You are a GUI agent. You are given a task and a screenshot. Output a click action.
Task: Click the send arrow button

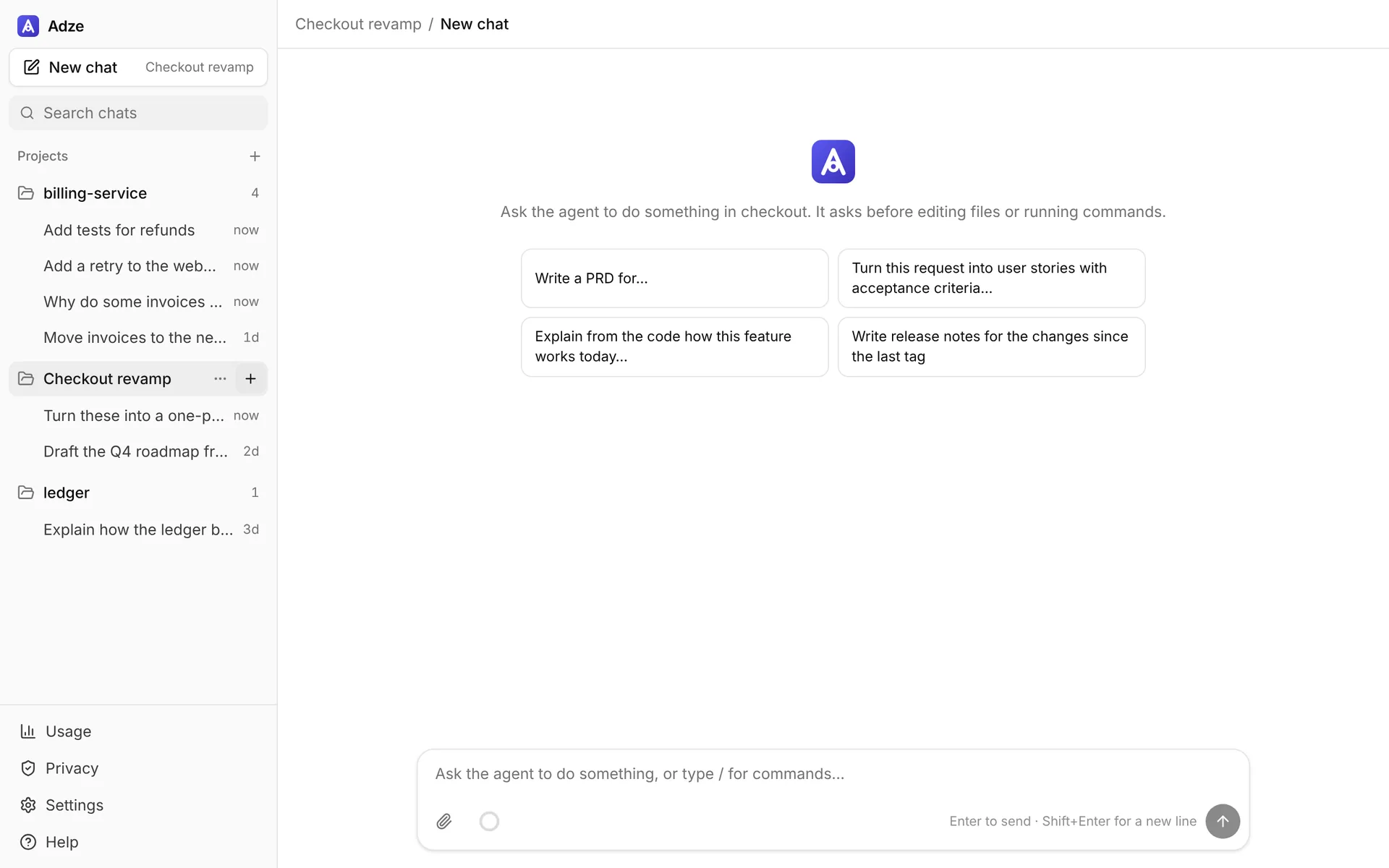tap(1223, 821)
